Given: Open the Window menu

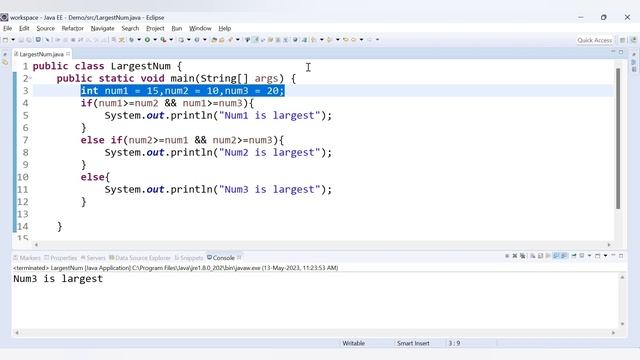Looking at the screenshot, I should 200,28.
